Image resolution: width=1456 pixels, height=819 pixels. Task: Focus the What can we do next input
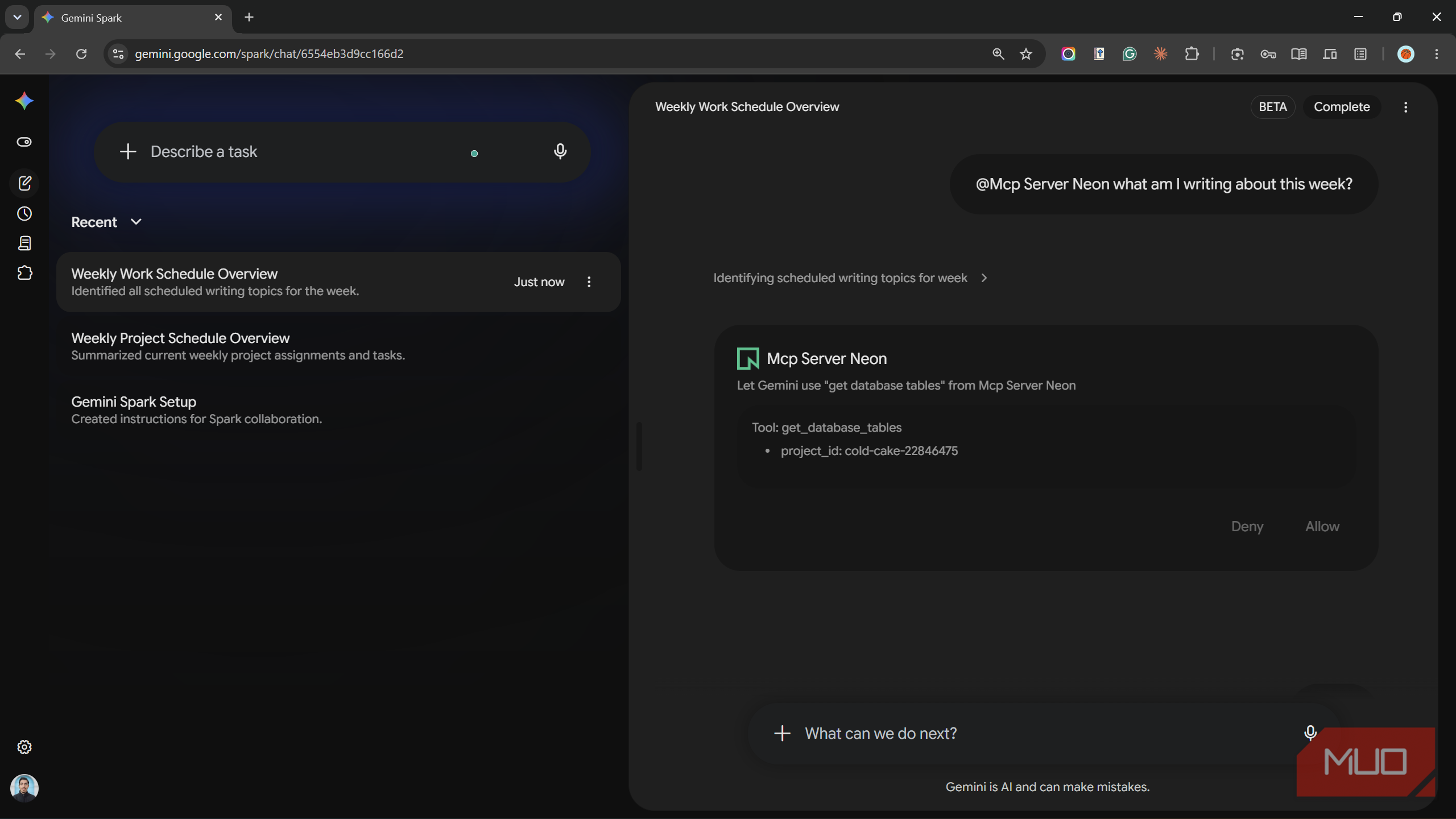(x=1045, y=733)
